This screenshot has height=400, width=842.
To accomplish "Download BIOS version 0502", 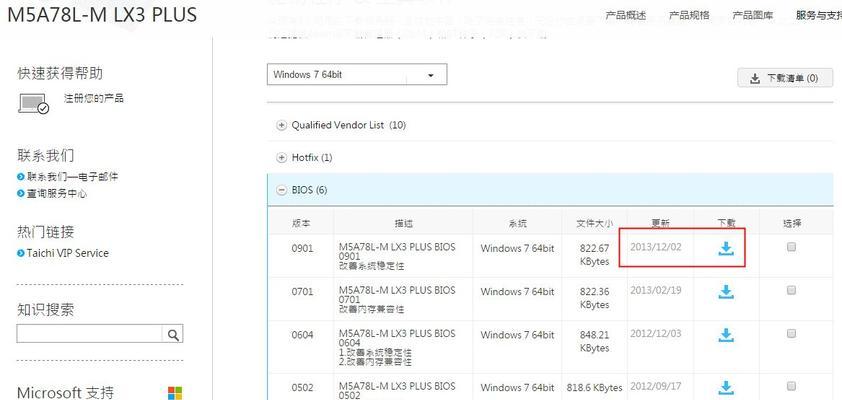I will coord(726,387).
